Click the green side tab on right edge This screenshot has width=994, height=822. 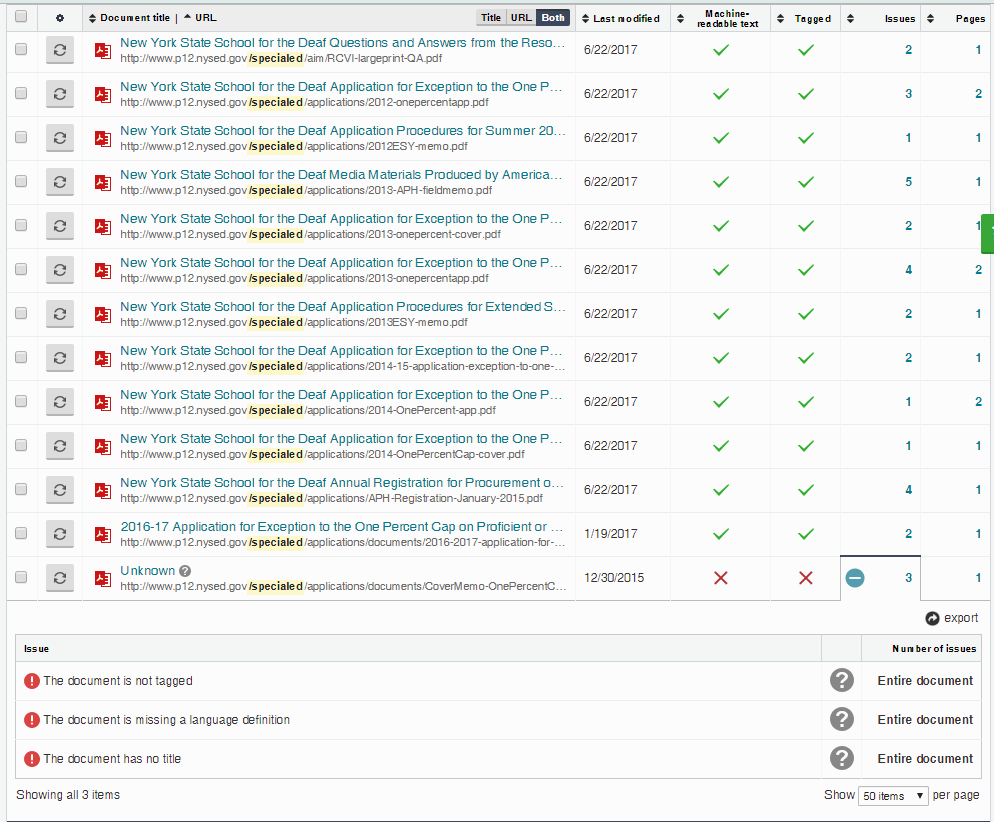click(x=987, y=232)
